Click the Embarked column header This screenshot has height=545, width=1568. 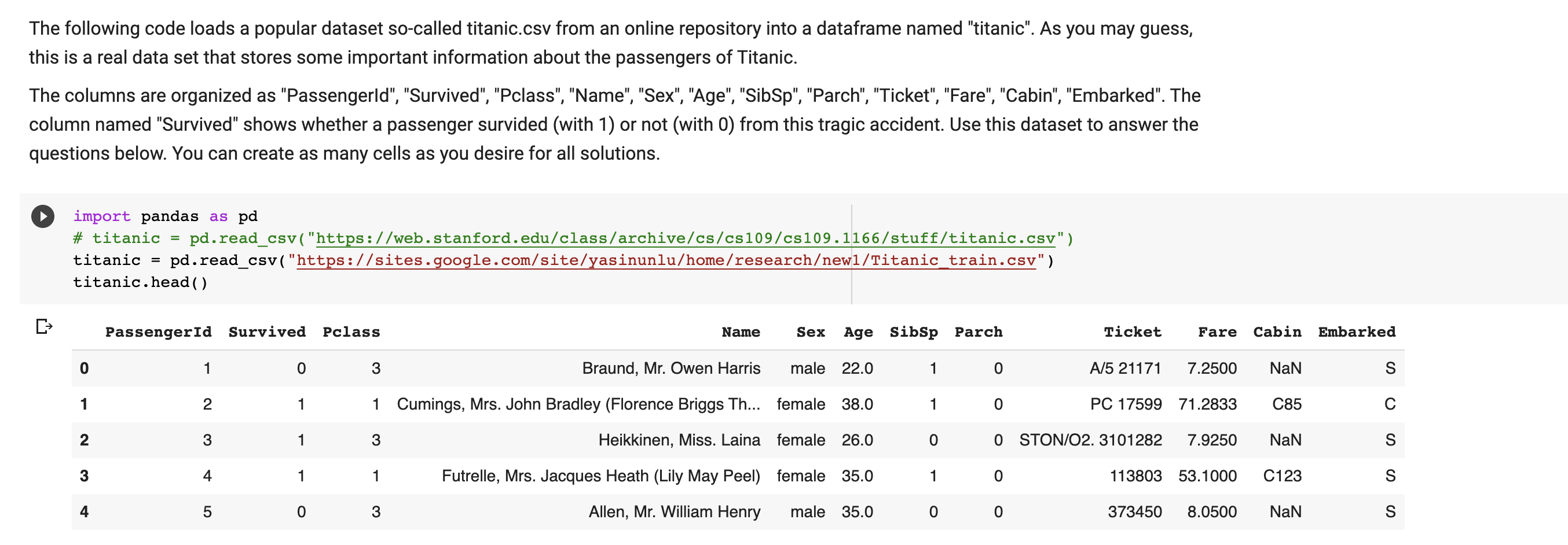[1356, 332]
